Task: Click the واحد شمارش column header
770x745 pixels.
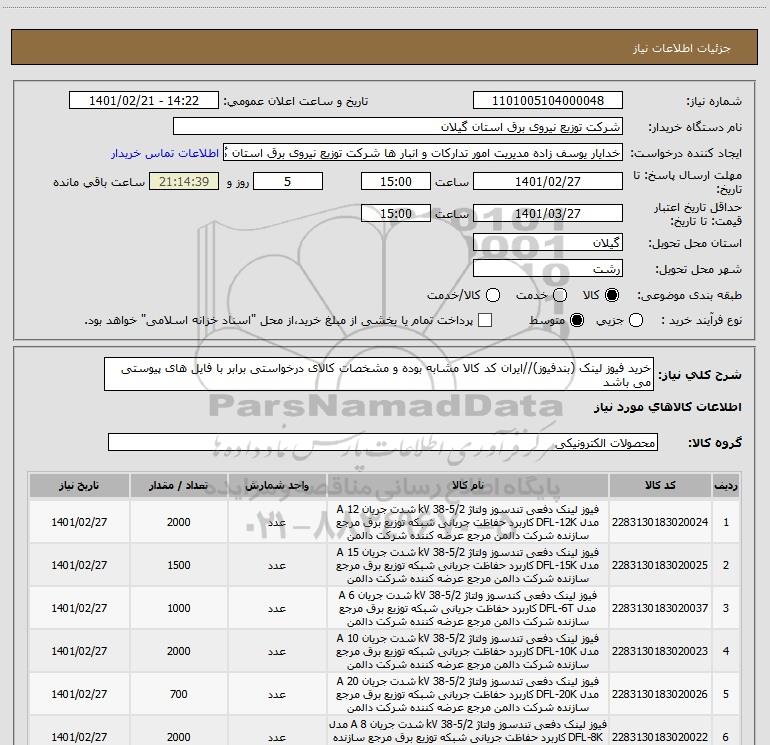Action: click(277, 486)
